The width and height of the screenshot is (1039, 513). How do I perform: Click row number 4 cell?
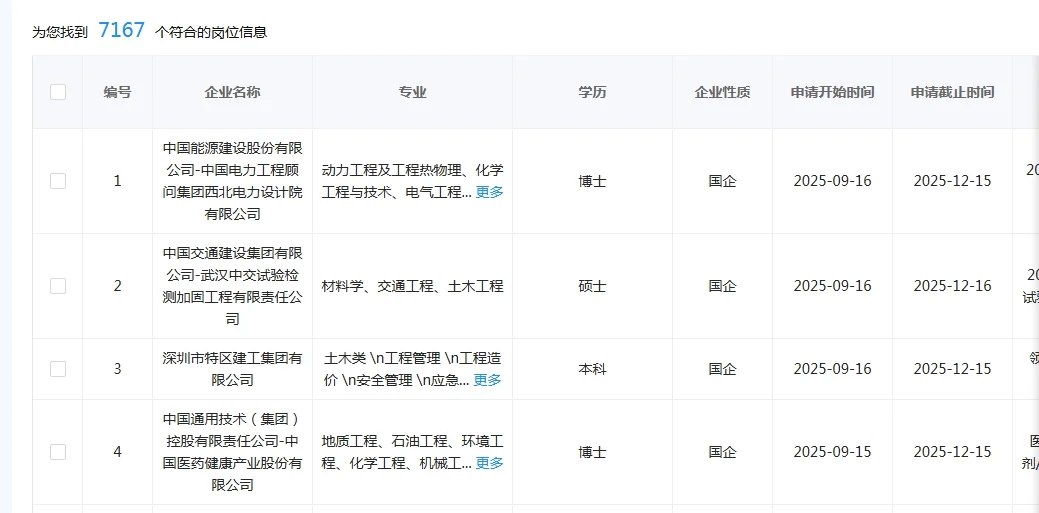[x=117, y=452]
